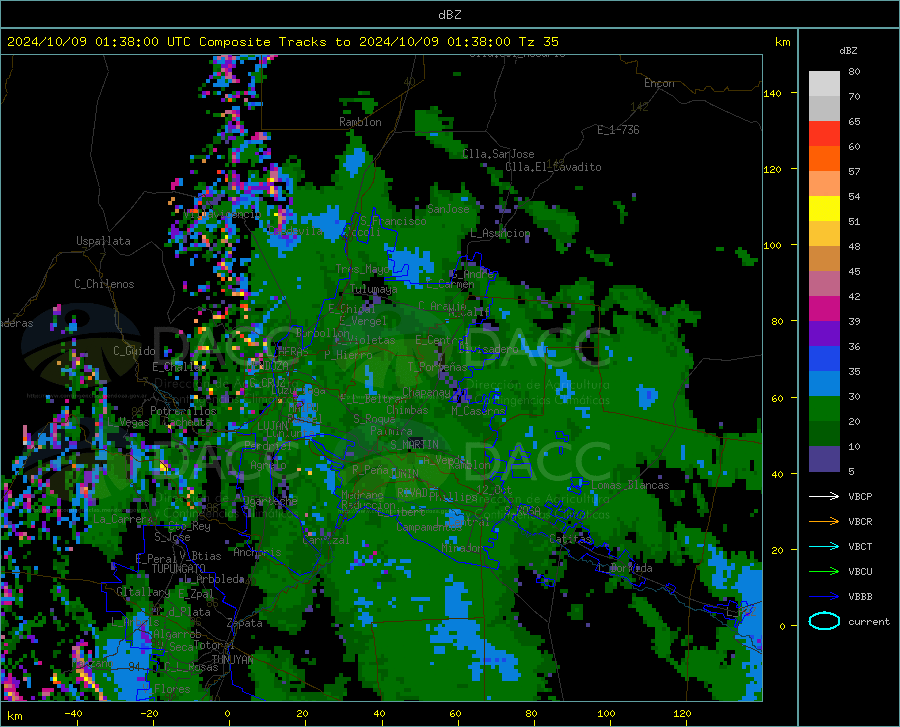
Task: Select the bright green 30 dBZ color swatch
Action: [x=824, y=409]
